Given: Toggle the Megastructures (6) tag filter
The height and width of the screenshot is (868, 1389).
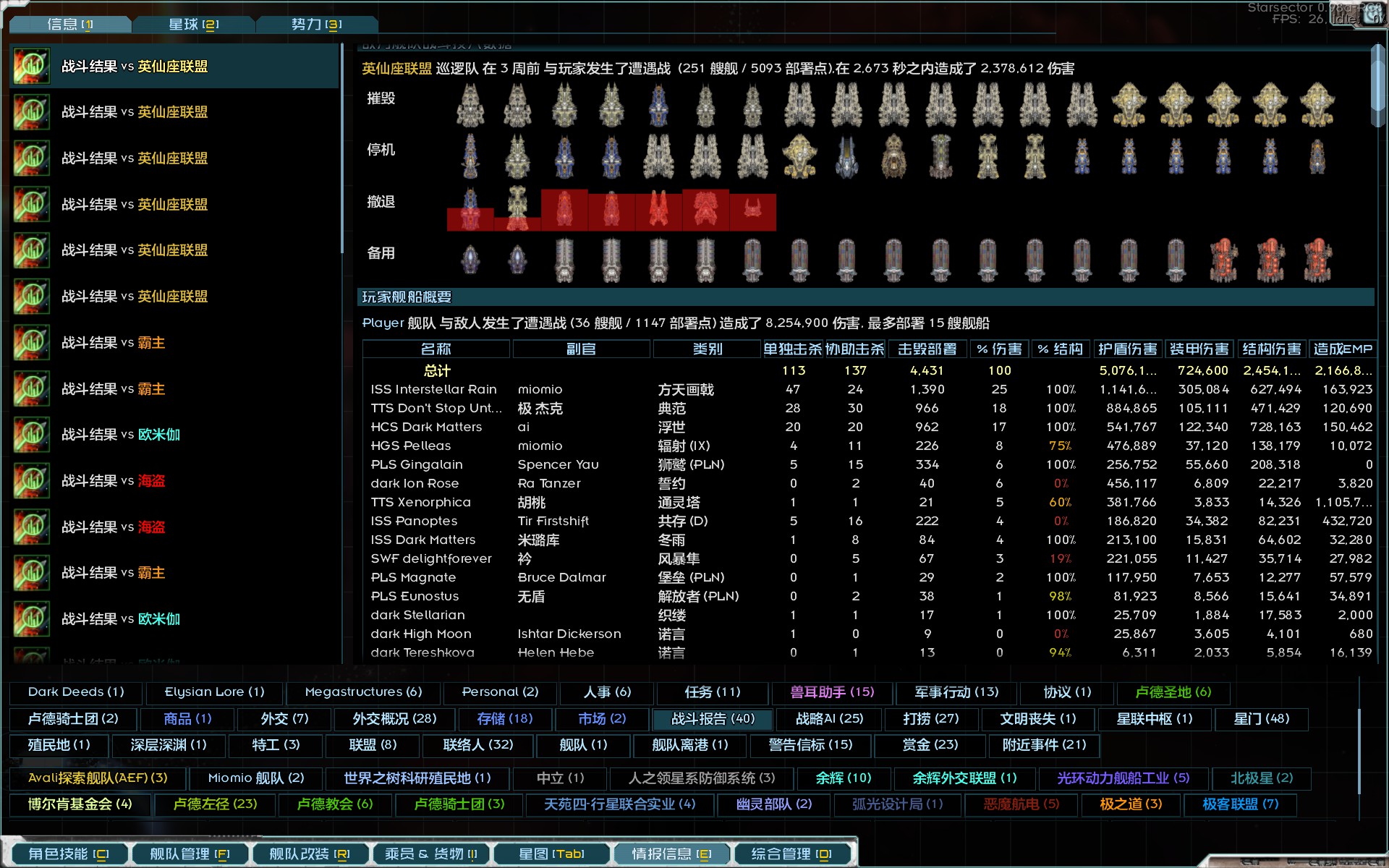Looking at the screenshot, I should coord(363,692).
